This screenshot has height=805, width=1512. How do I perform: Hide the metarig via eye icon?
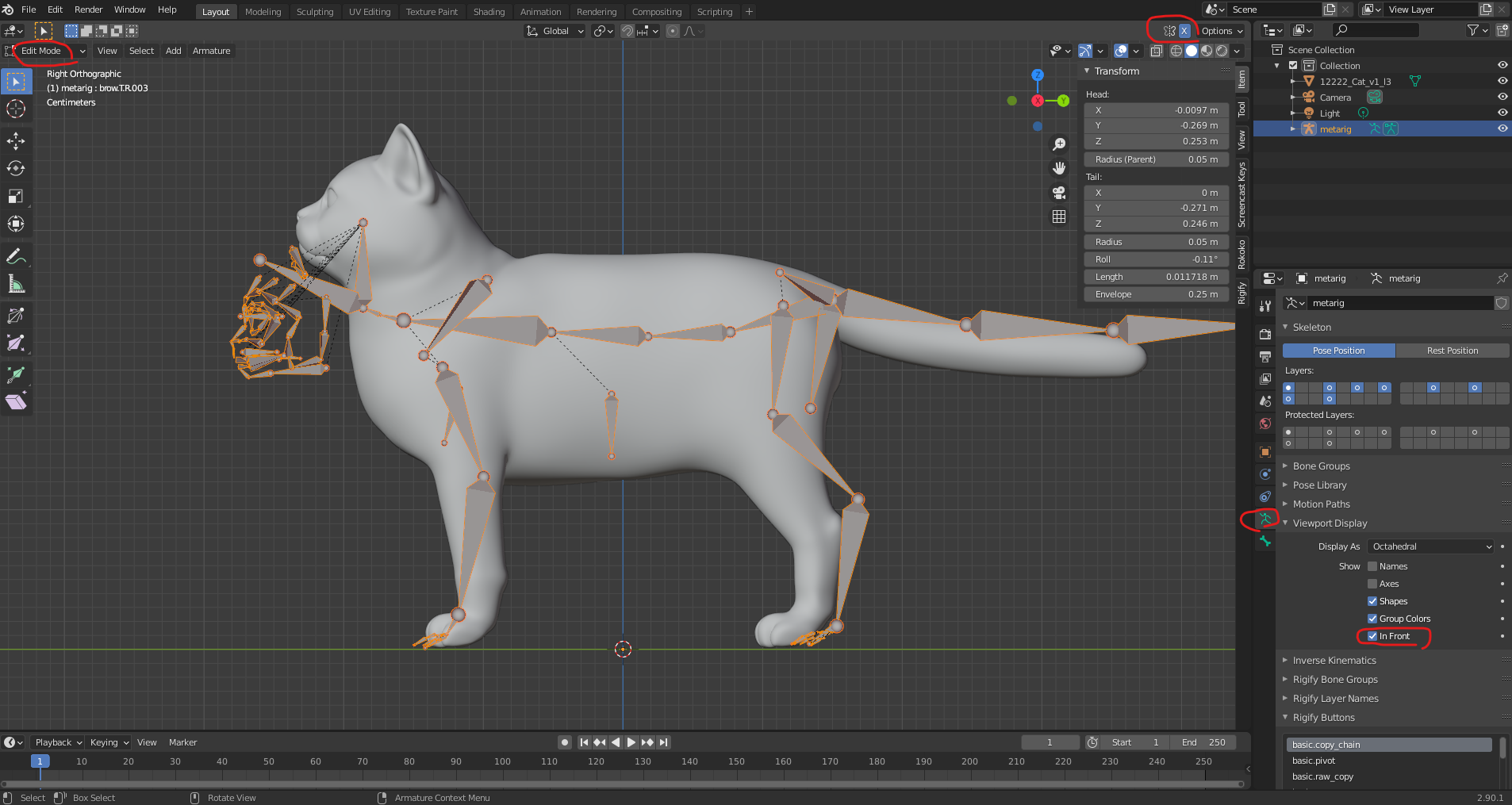click(1502, 128)
